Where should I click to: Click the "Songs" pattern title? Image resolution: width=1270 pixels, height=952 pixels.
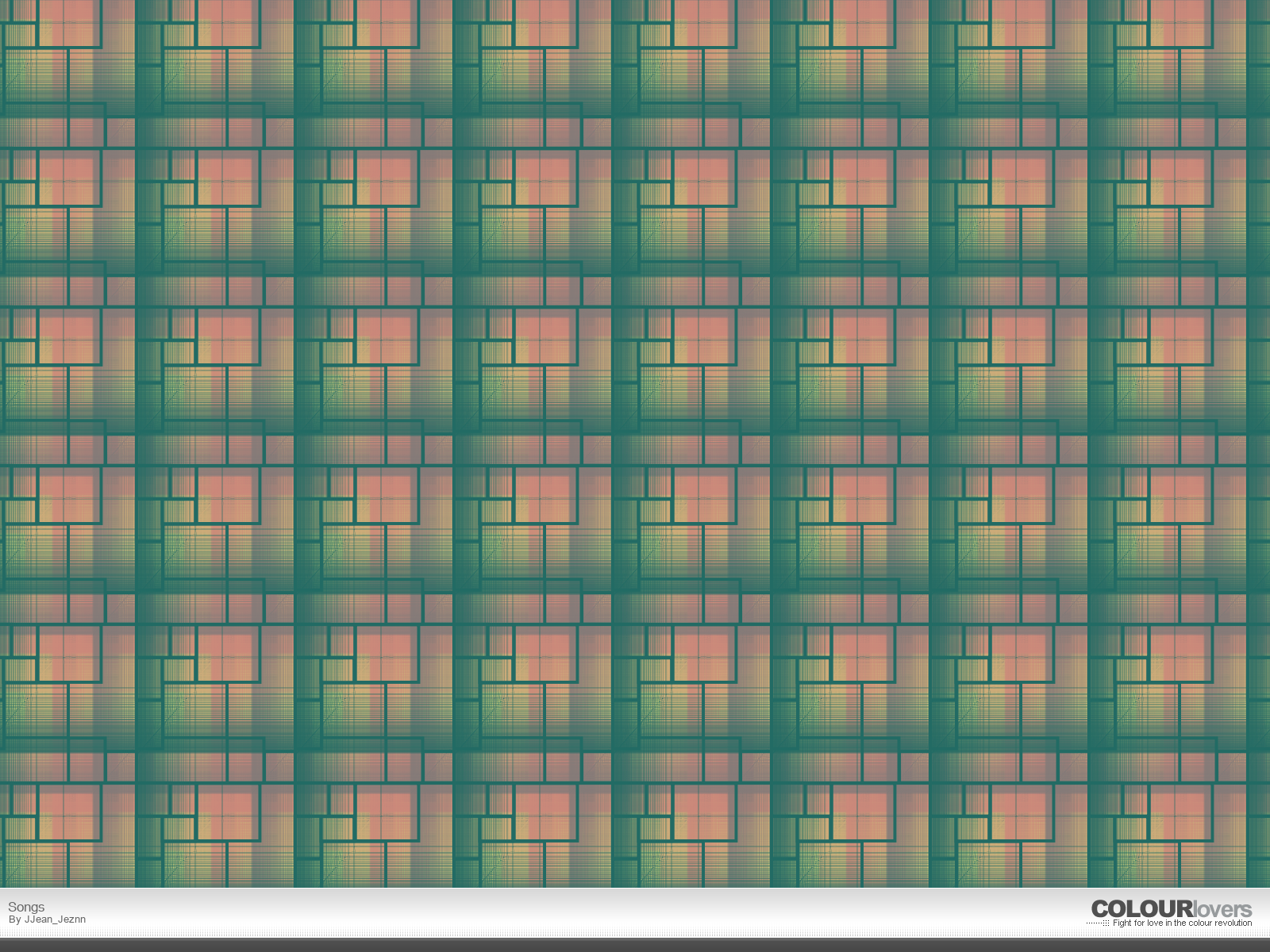26,907
